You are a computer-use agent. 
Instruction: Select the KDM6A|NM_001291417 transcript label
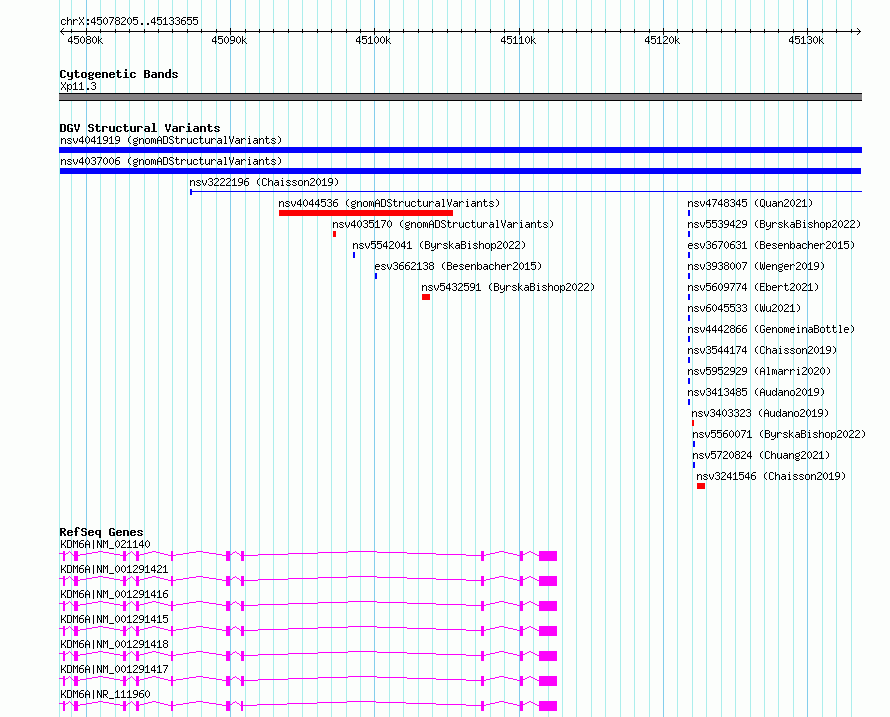(114, 669)
